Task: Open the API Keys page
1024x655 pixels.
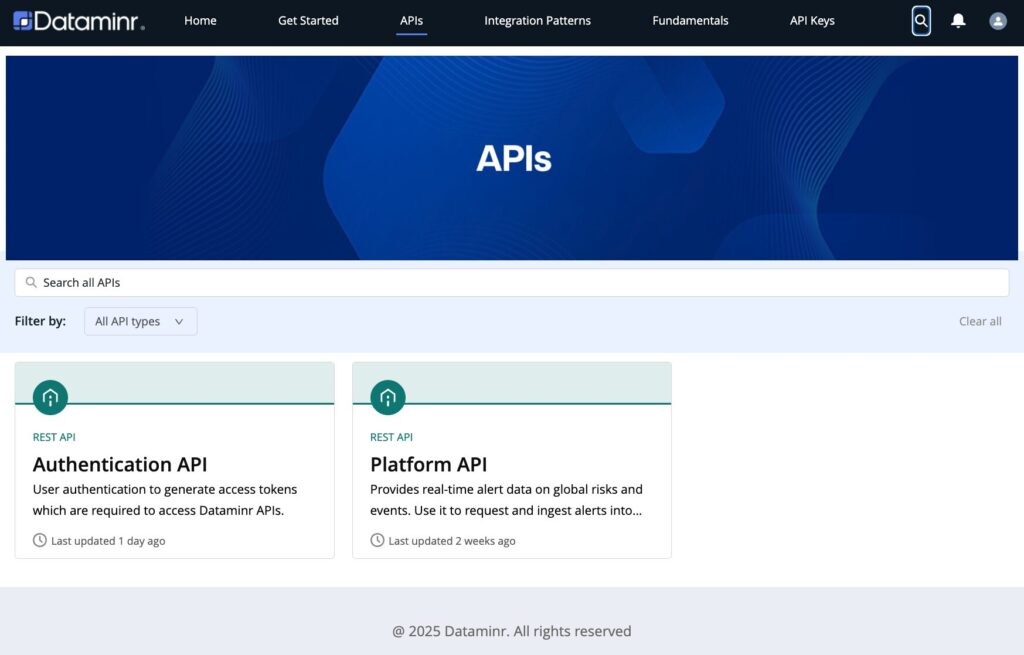Action: 811,20
